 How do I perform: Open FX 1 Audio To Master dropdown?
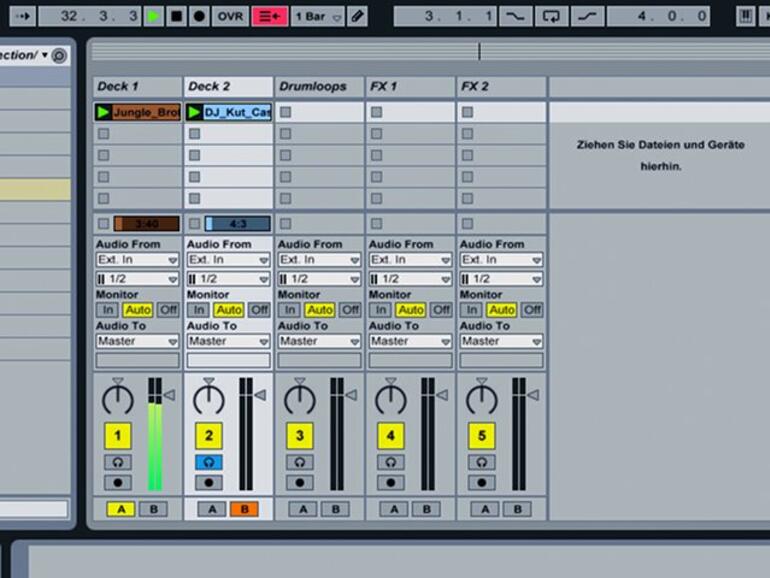410,341
